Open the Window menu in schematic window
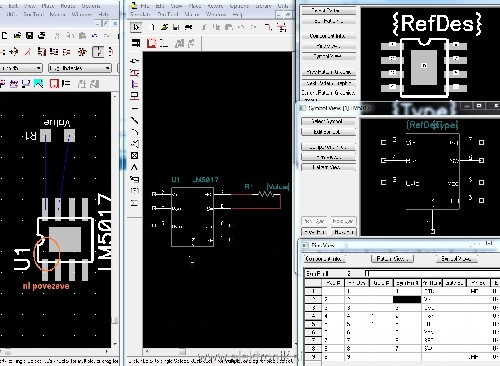Screen dimensions: 500x366 [x=215, y=14]
